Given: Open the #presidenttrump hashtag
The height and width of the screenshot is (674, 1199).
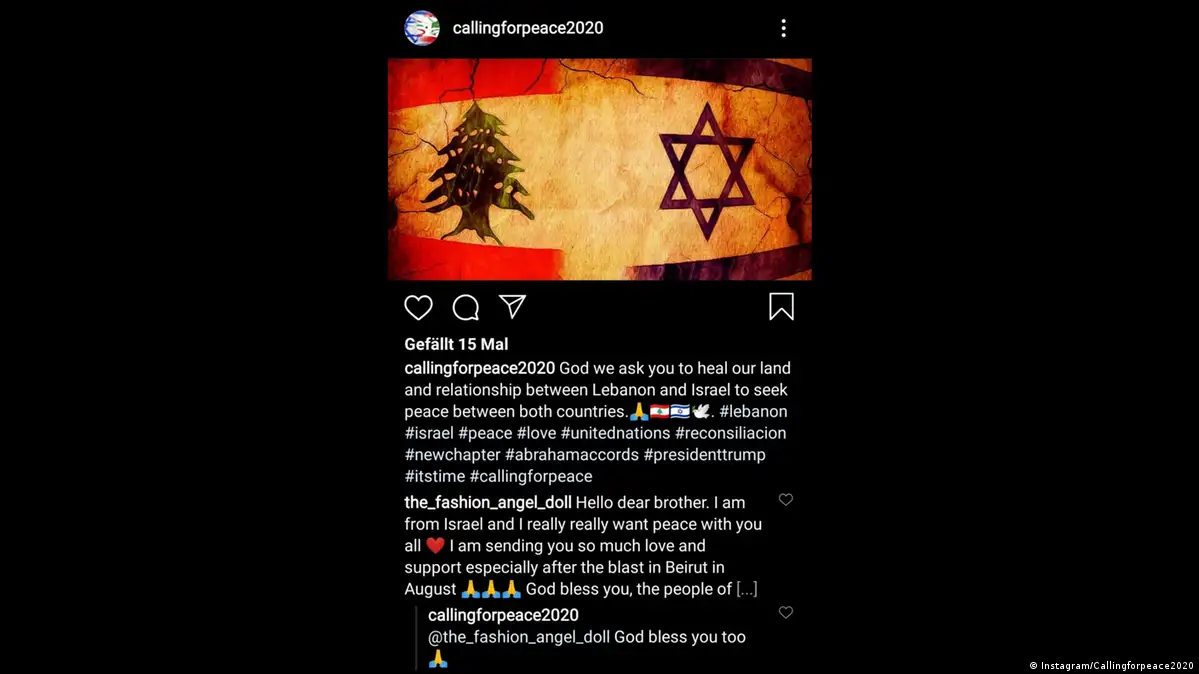Looking at the screenshot, I should point(704,454).
